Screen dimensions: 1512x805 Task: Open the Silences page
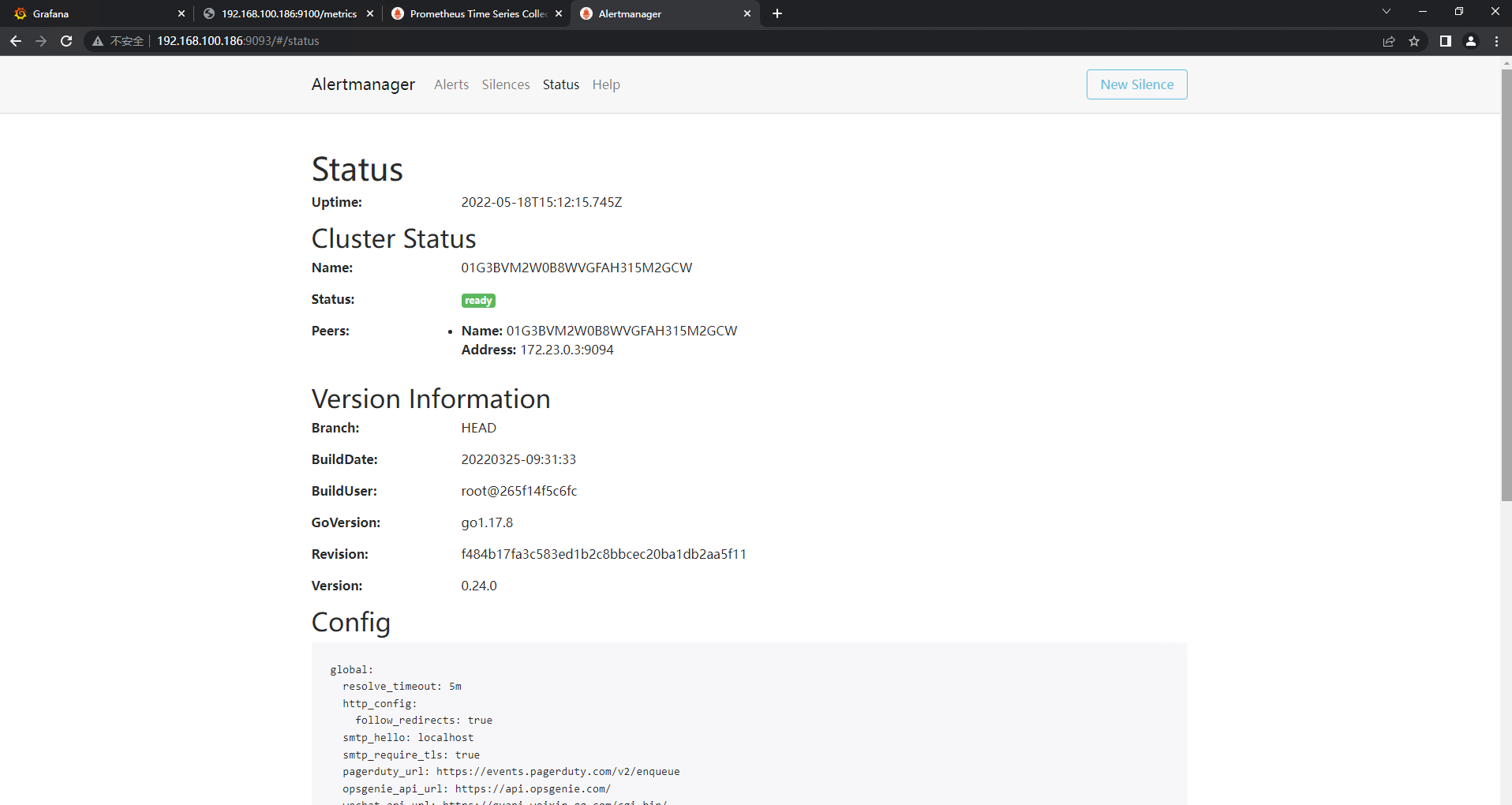506,84
